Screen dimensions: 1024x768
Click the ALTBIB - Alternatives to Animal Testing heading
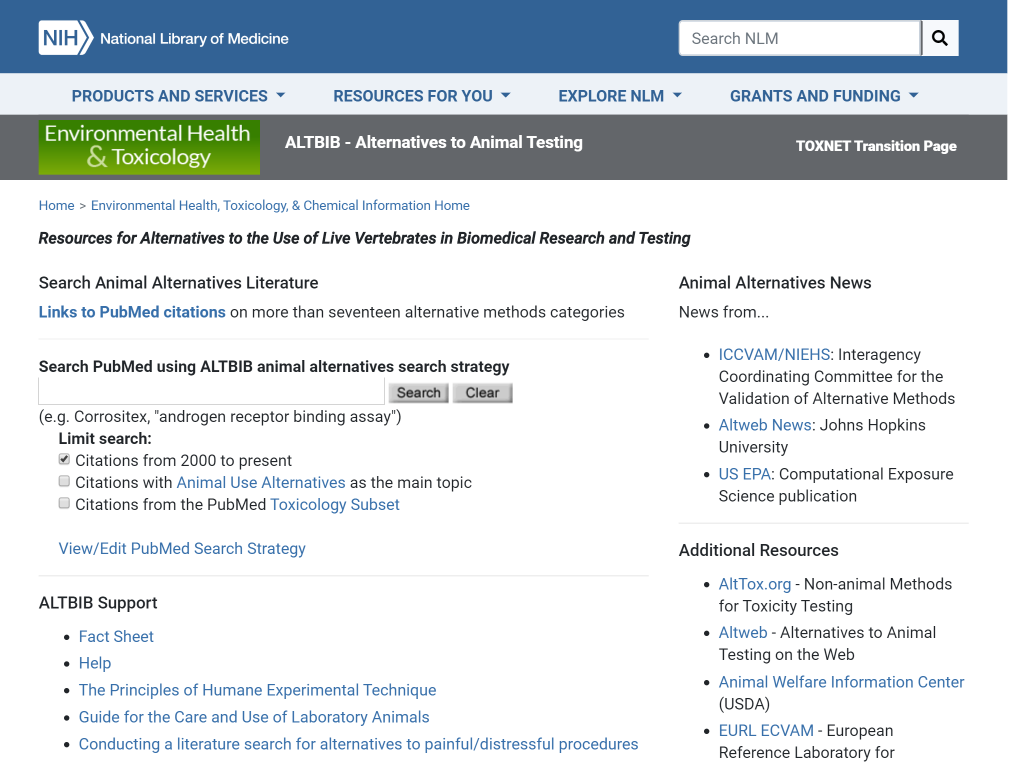pyautogui.click(x=434, y=142)
